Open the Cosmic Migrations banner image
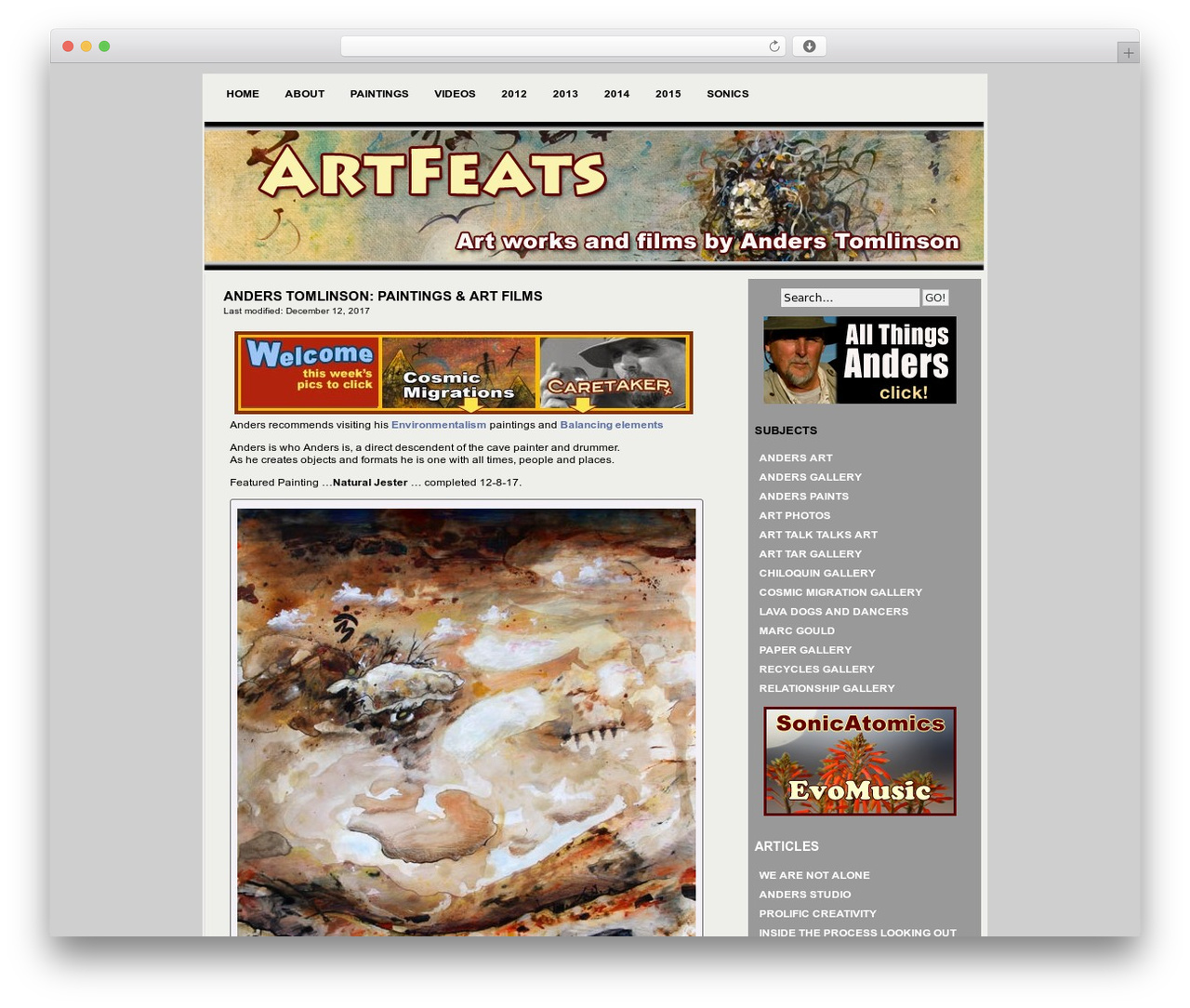This screenshot has width=1190, height=1008. coord(459,373)
